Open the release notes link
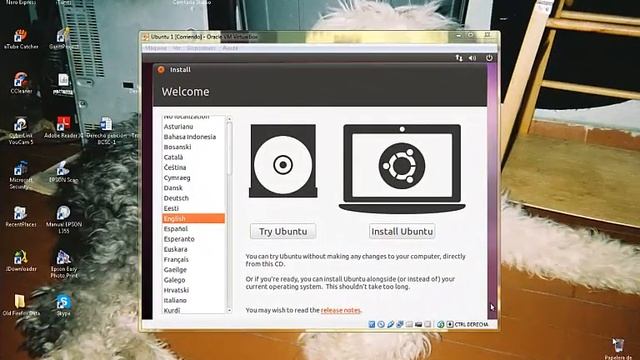The image size is (640, 360). [340, 310]
